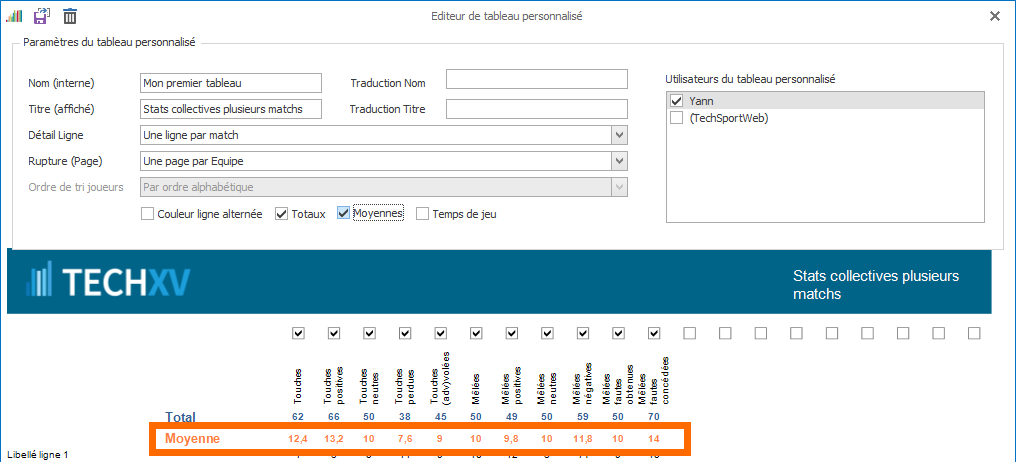Click the Nom (interne) text field
Screen dimensions: 1016x462
(231, 83)
